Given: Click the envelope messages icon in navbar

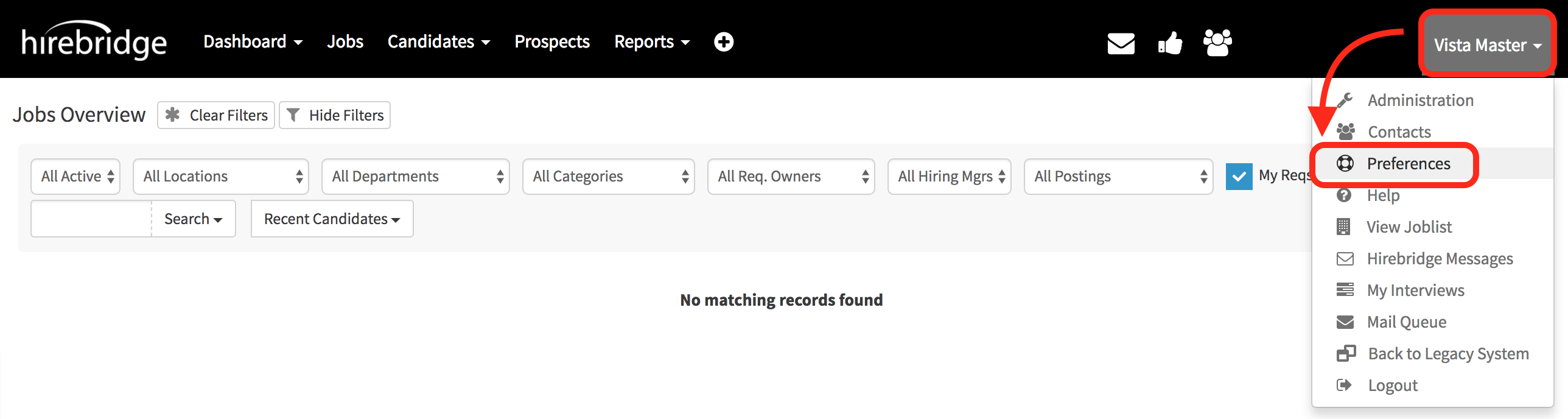Looking at the screenshot, I should pyautogui.click(x=1121, y=43).
